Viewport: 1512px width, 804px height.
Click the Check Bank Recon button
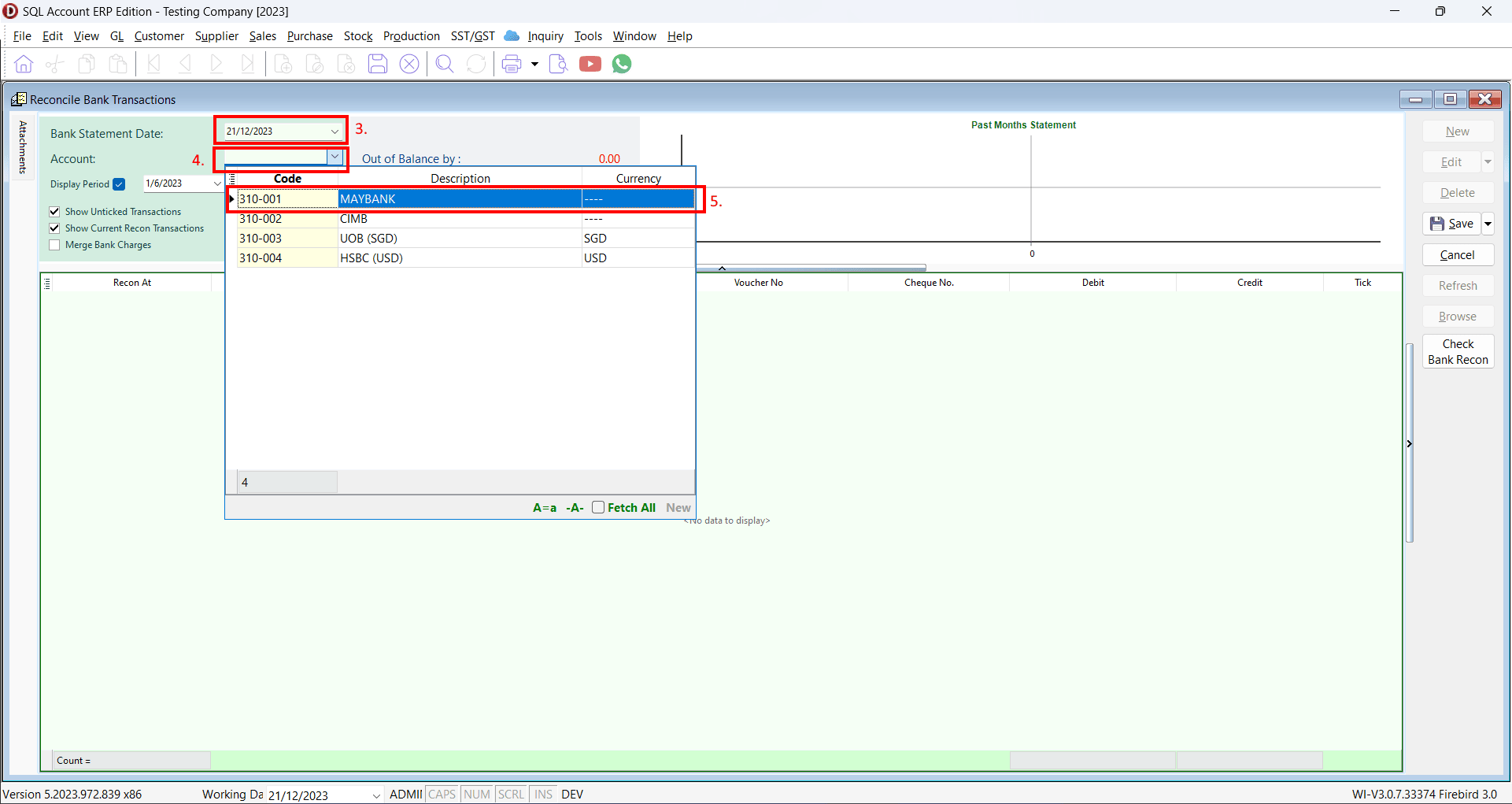click(1458, 352)
